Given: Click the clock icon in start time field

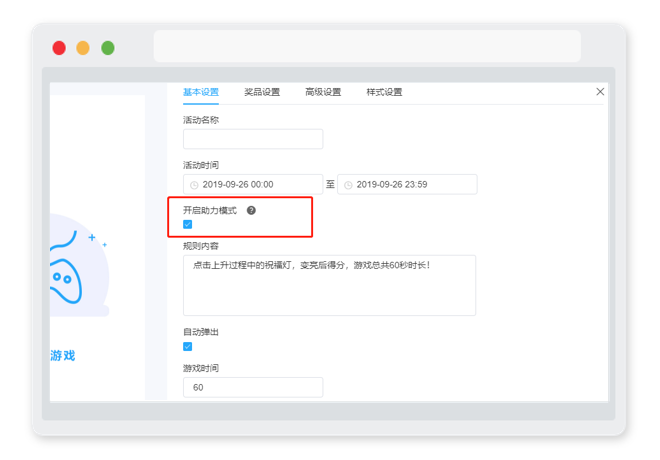Looking at the screenshot, I should coord(194,185).
